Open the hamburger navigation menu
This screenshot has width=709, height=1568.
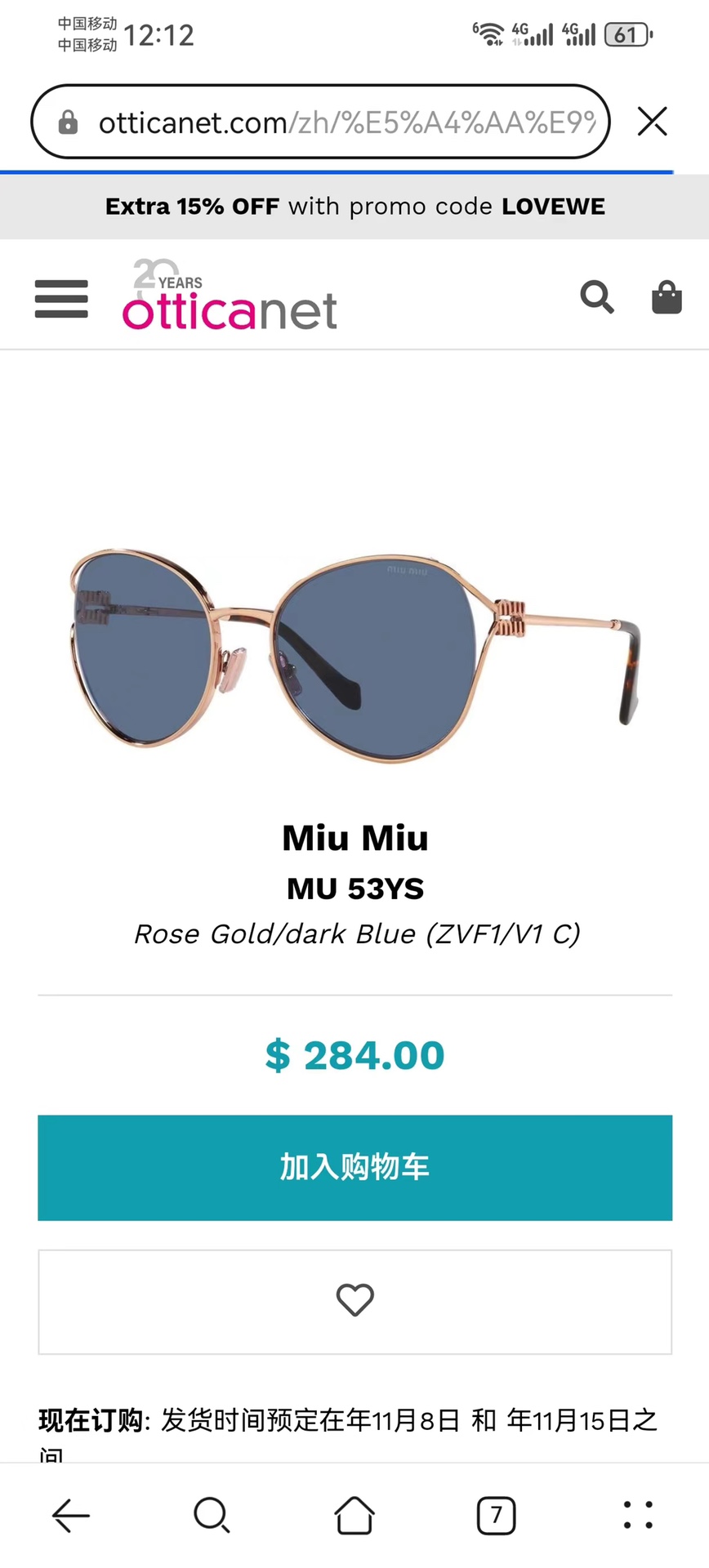(61, 299)
